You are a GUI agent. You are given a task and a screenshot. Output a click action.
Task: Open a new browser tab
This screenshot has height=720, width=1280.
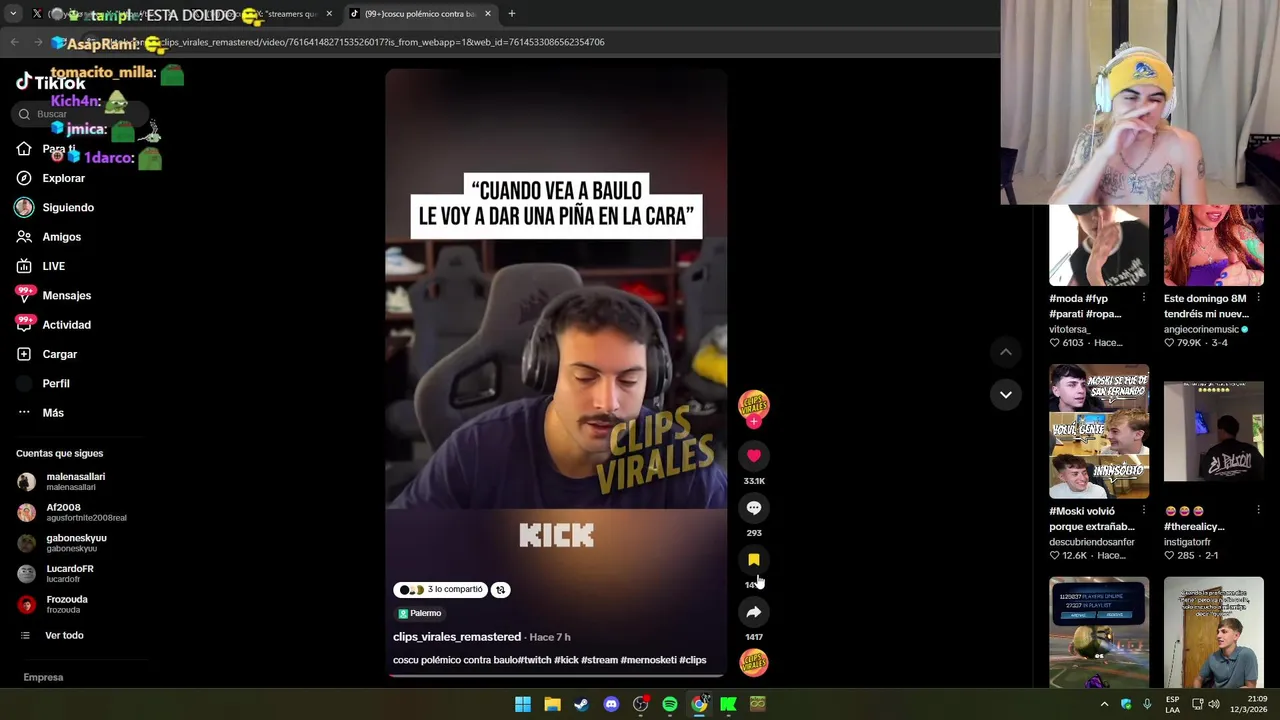tap(511, 14)
